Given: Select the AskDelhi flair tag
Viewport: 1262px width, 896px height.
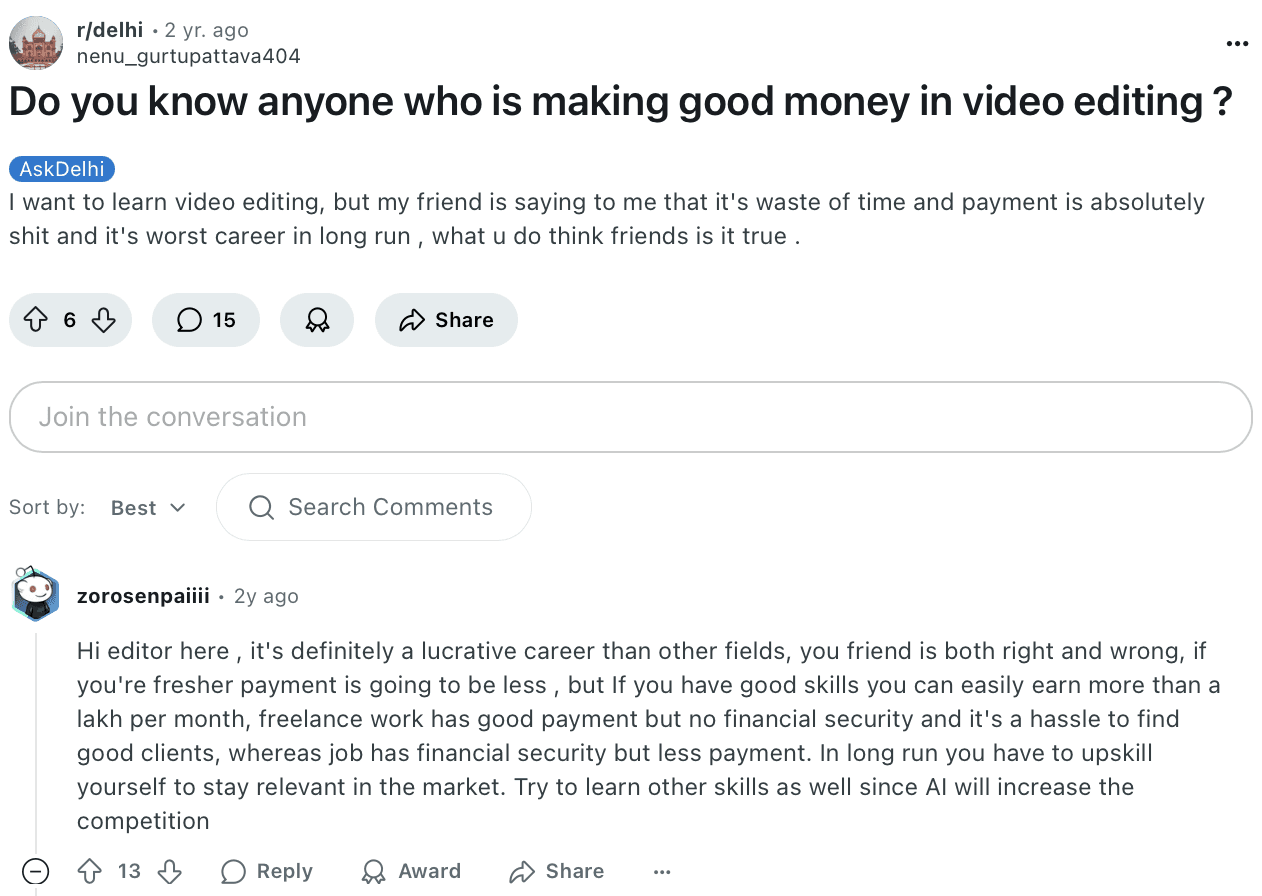Looking at the screenshot, I should [62, 169].
